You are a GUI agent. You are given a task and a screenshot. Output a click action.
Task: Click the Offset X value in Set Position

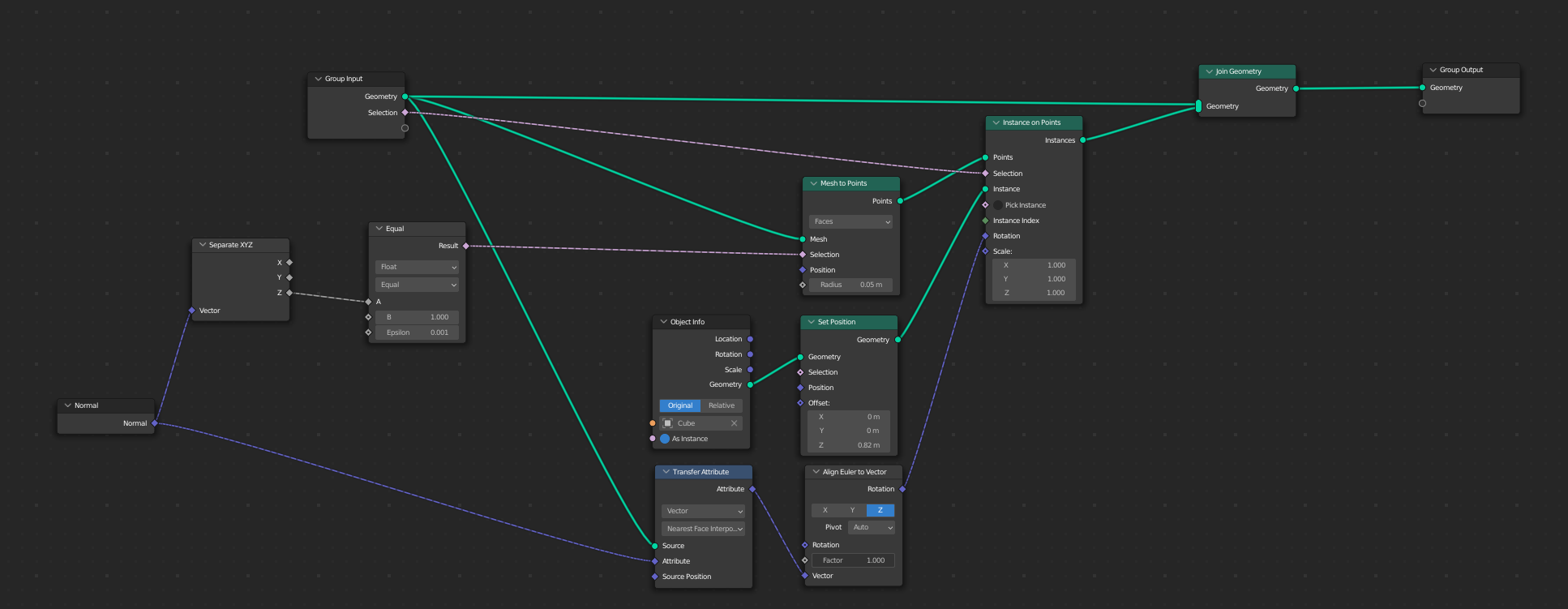point(849,417)
